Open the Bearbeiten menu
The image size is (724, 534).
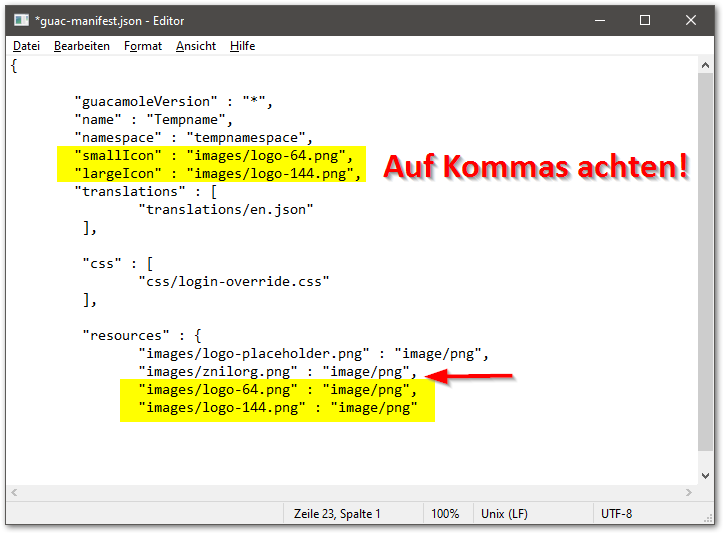[x=82, y=46]
